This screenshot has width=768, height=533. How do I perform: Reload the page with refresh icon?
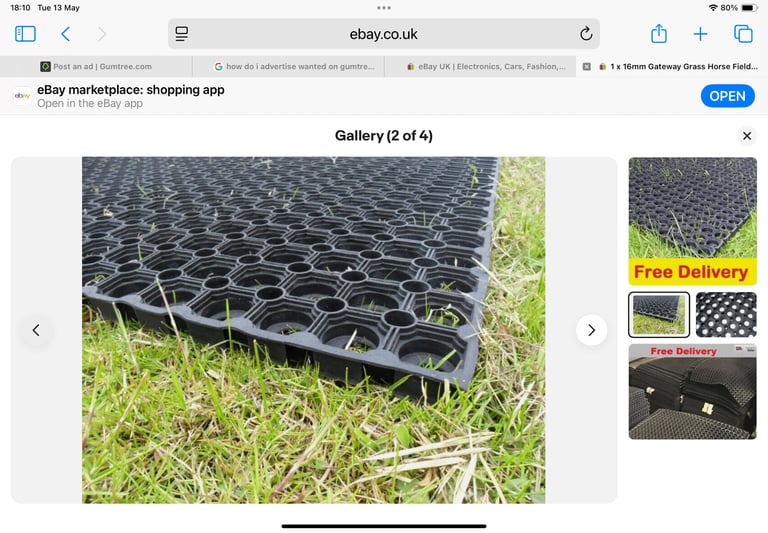586,34
